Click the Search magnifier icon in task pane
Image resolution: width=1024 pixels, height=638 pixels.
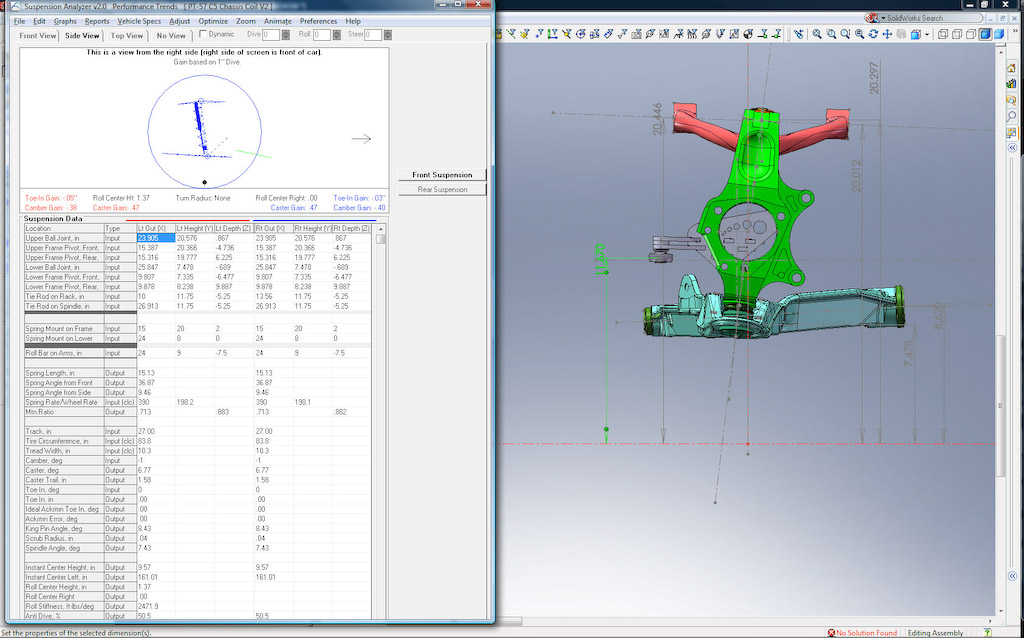pyautogui.click(x=1012, y=116)
